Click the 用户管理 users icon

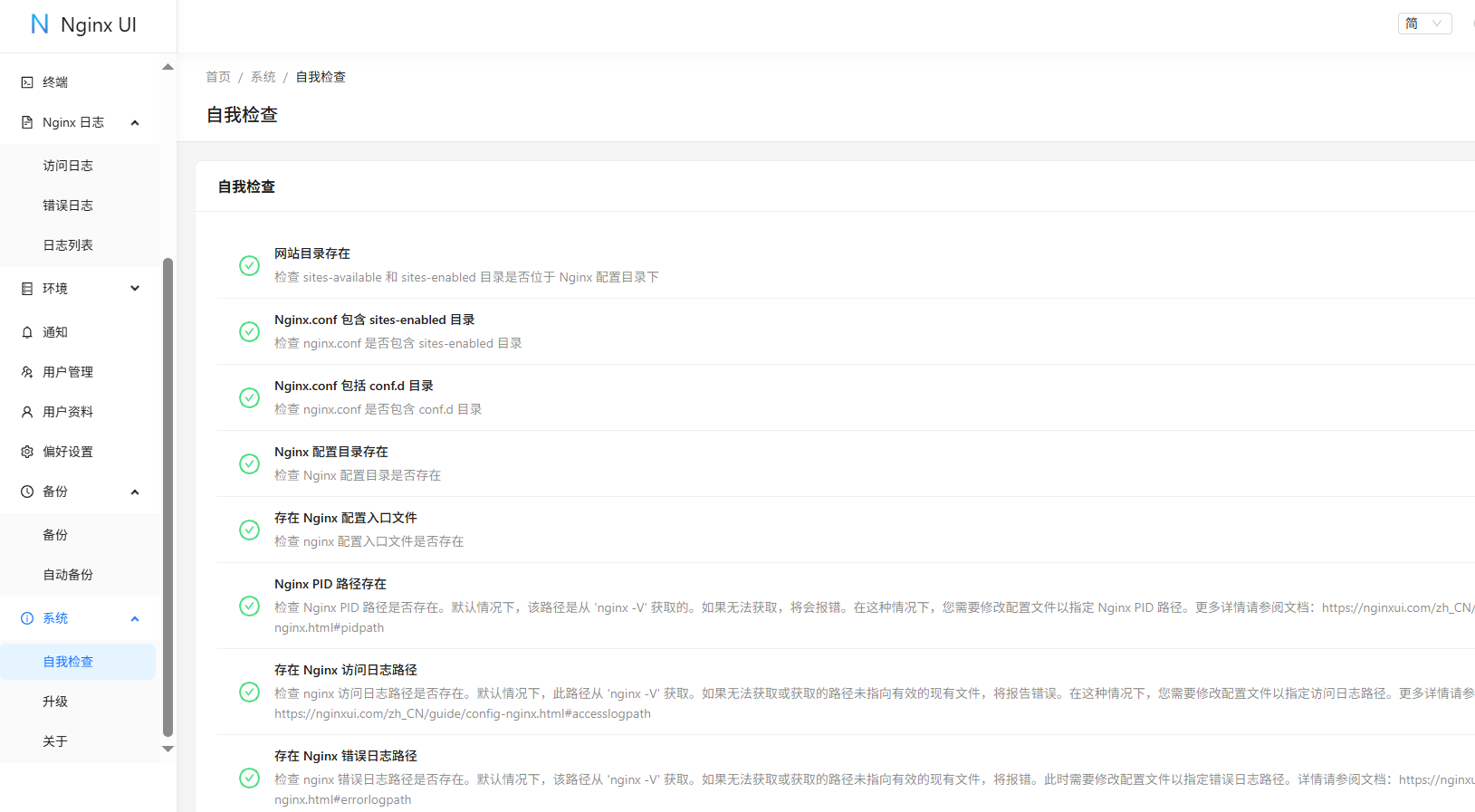(x=27, y=372)
